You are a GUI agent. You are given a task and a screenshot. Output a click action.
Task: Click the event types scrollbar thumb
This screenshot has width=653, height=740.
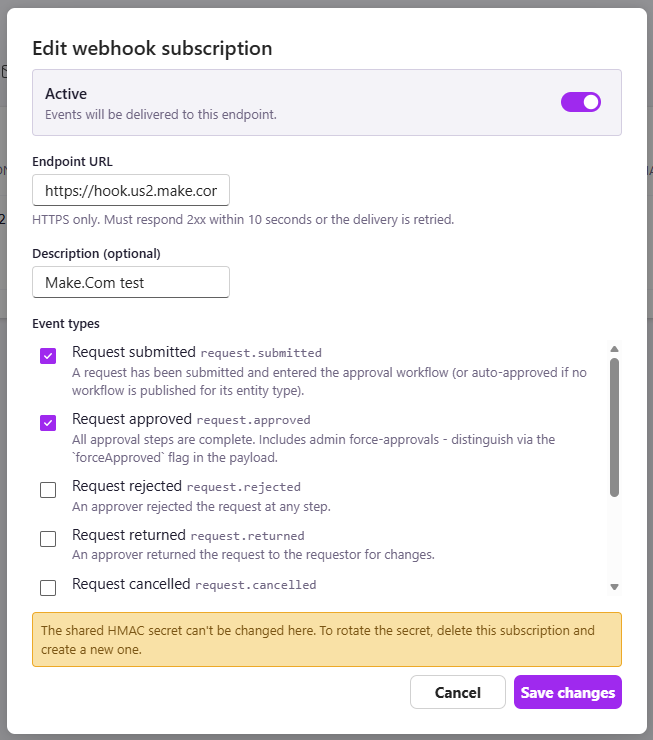(x=614, y=428)
